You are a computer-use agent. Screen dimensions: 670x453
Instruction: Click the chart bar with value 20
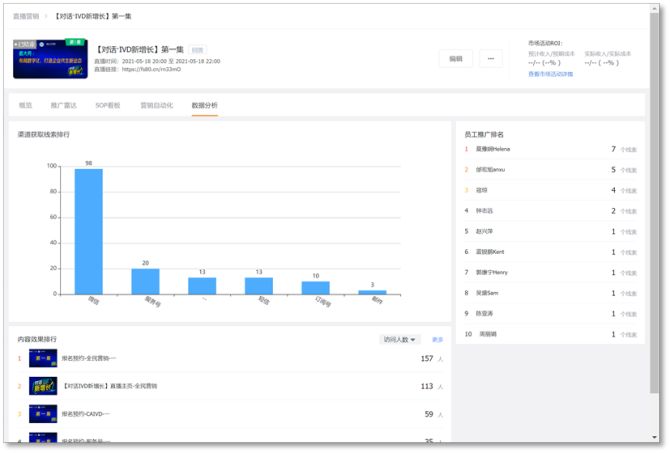(x=146, y=281)
